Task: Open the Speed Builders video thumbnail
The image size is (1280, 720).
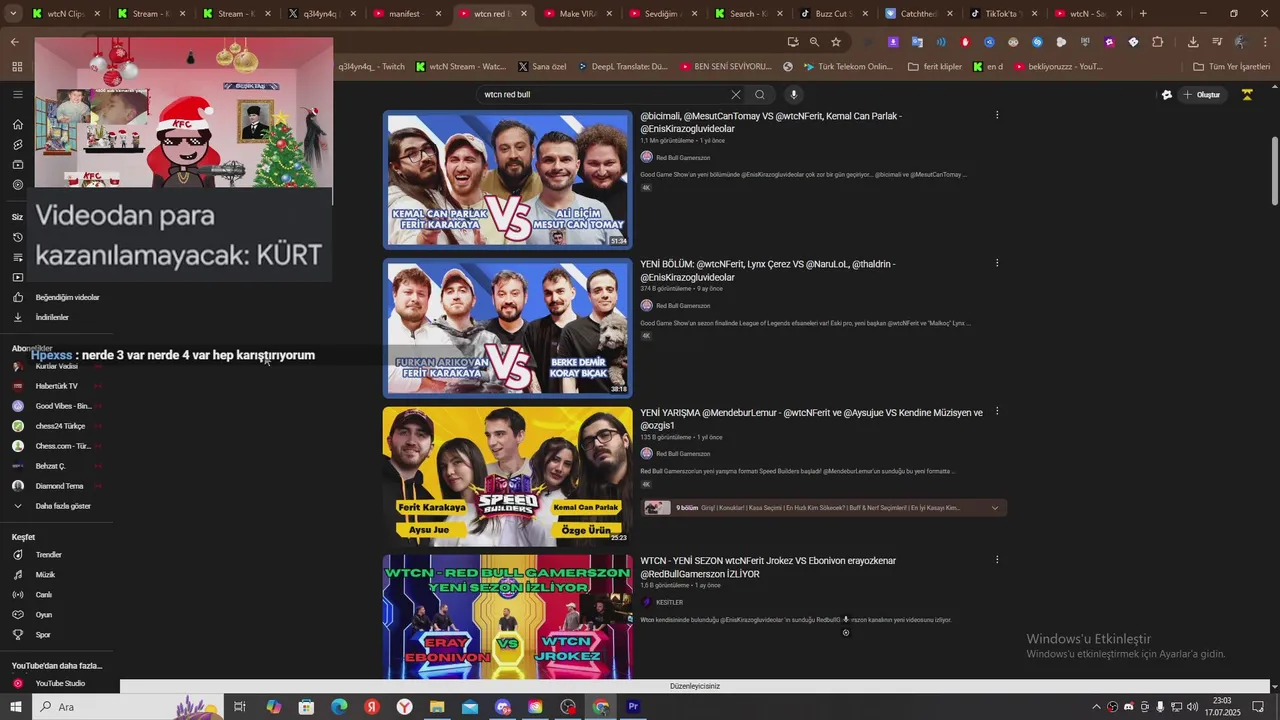Action: pos(508,476)
